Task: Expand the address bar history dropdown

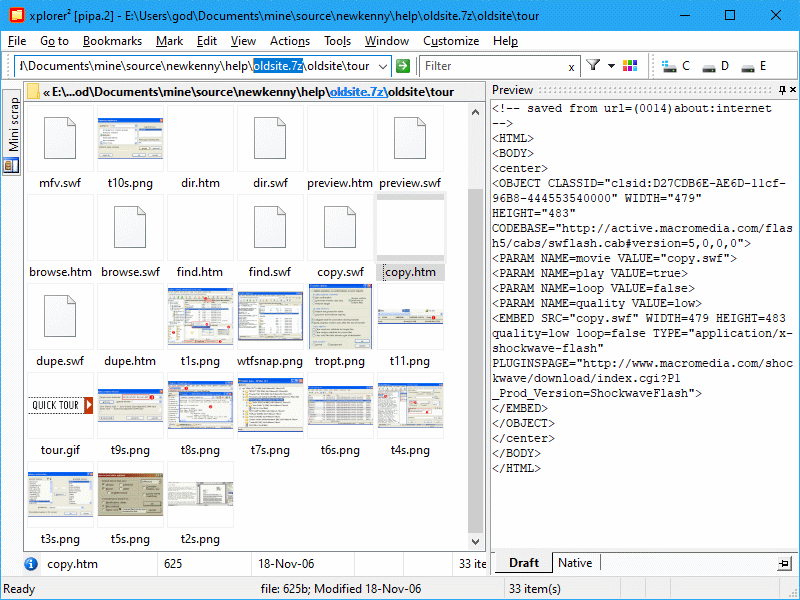Action: [382, 66]
